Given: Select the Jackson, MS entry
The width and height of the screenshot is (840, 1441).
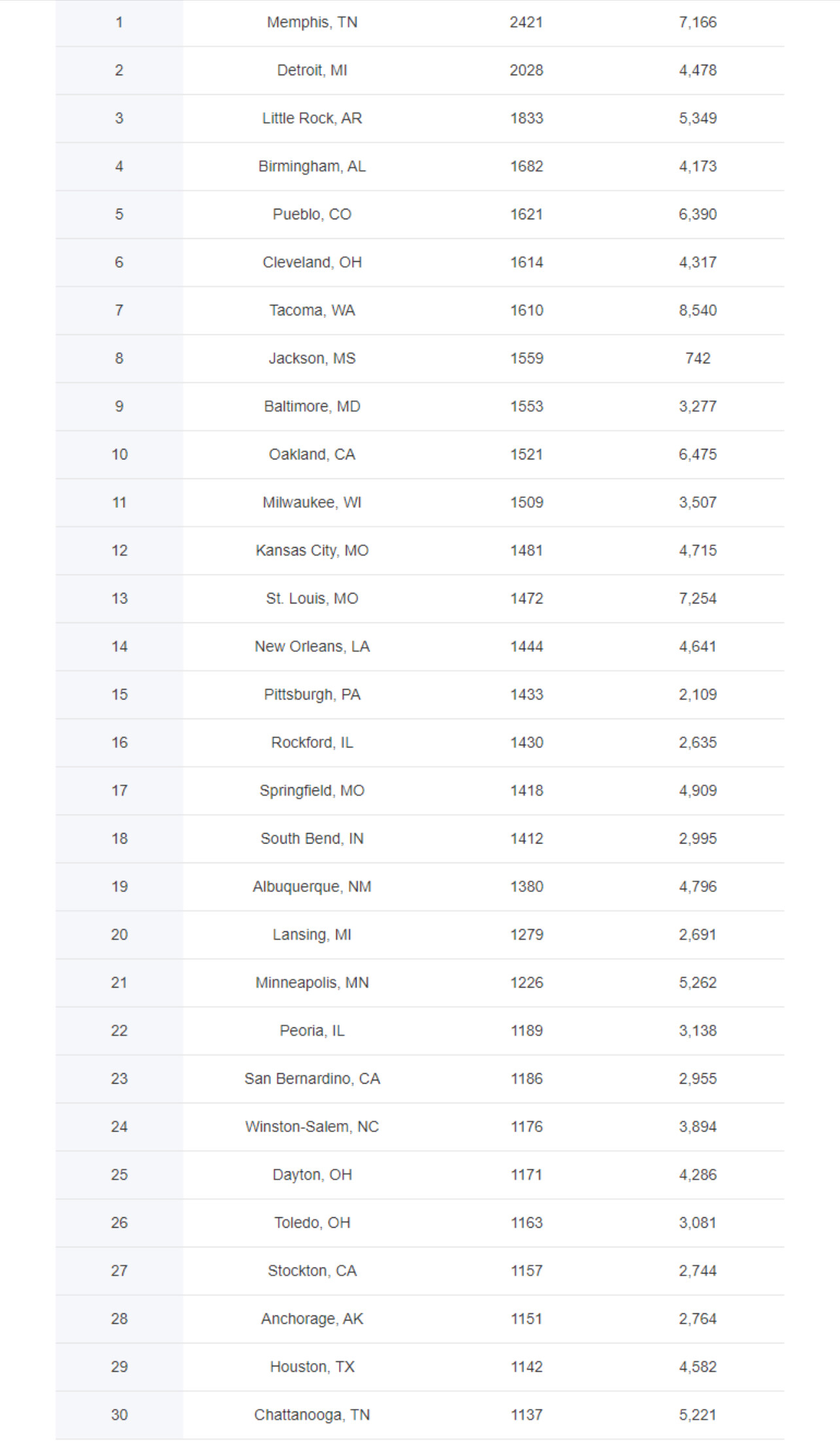Looking at the screenshot, I should pos(312,359).
